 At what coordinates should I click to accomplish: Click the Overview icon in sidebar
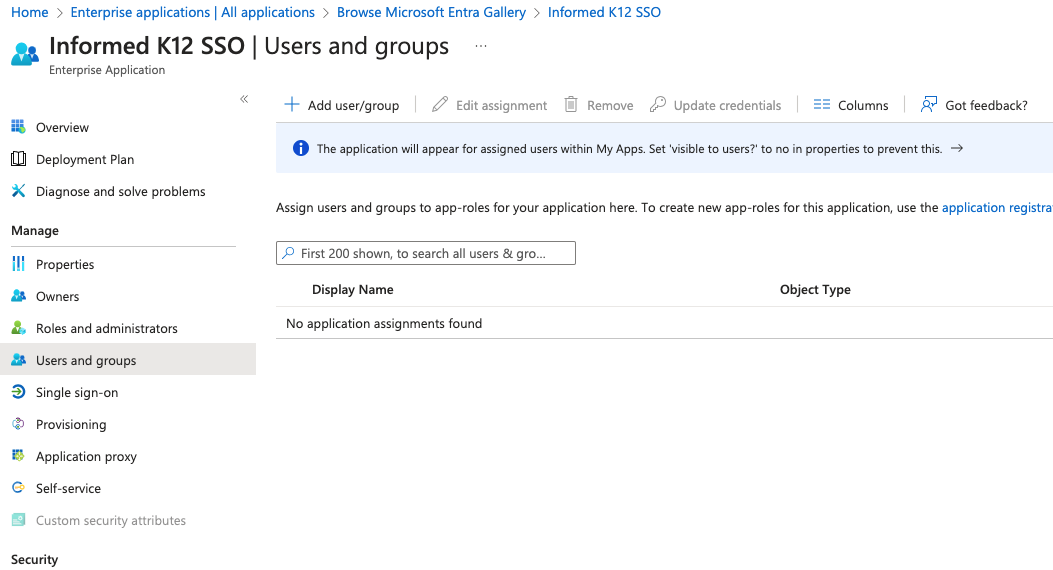tap(18, 127)
